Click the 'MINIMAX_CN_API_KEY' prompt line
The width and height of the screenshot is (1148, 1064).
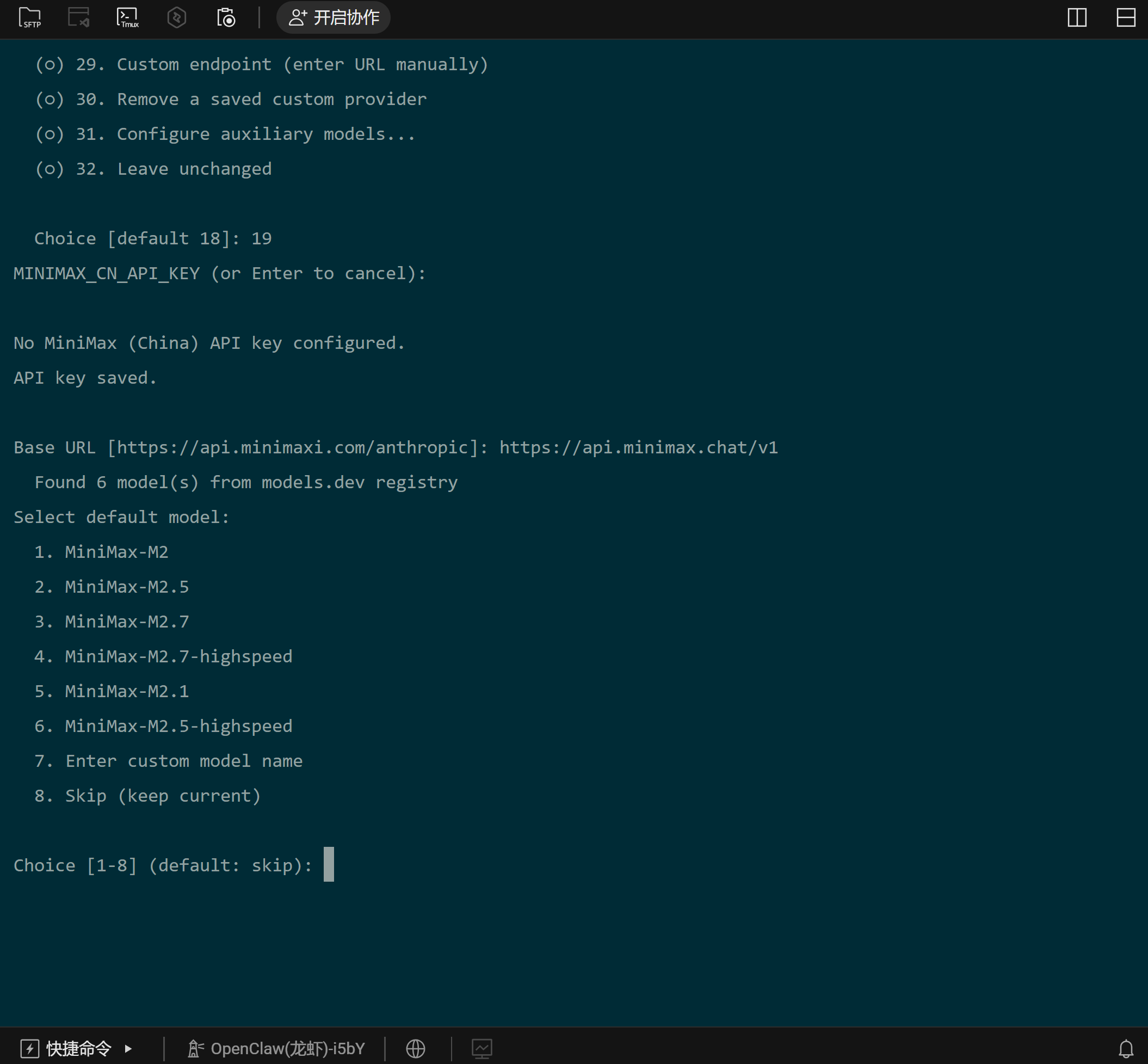coord(220,274)
